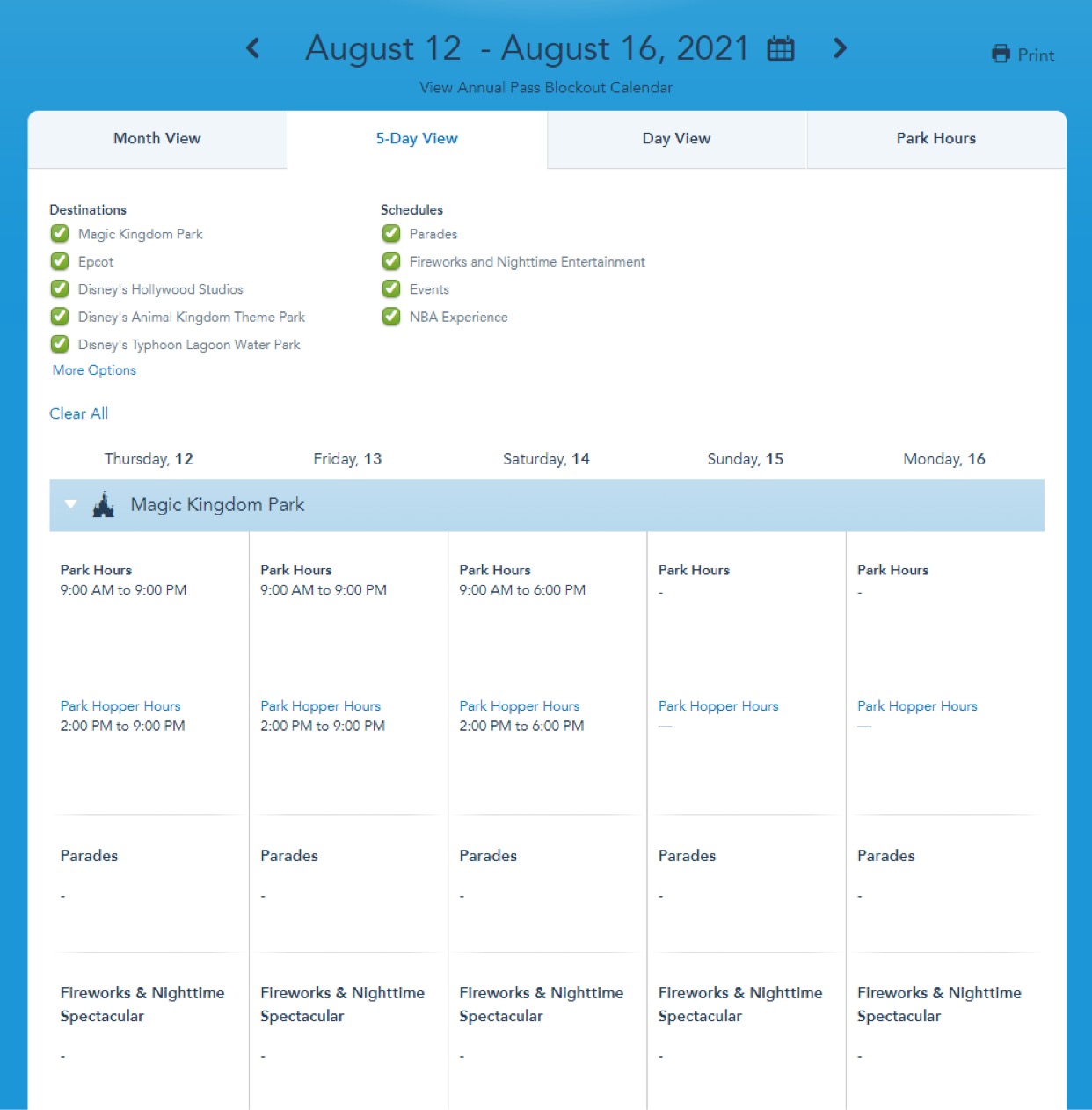Open Thursday's Park Hopper Hours link
The height and width of the screenshot is (1110, 1092).
point(120,706)
